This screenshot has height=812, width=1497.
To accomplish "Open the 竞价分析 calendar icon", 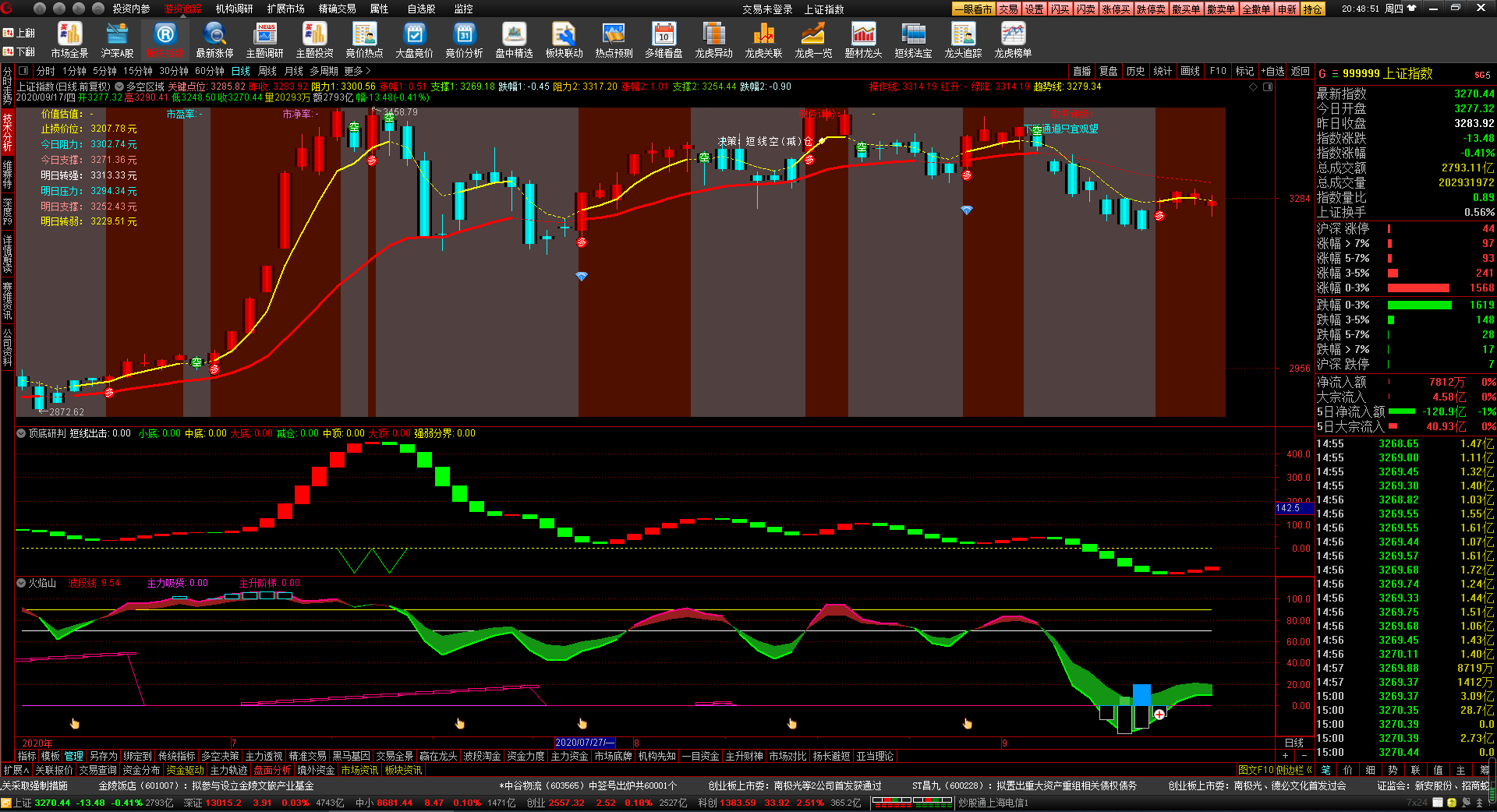I will (464, 40).
